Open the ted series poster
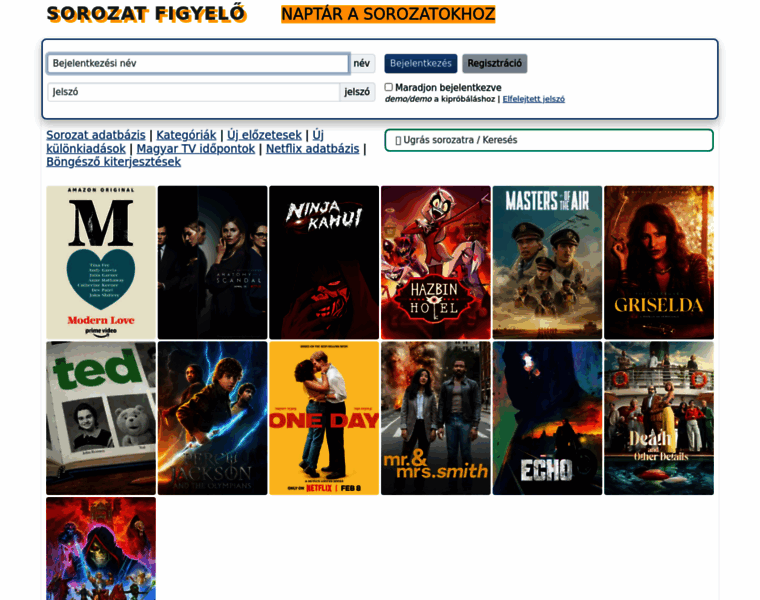Screen dimensions: 760x600 click(x=101, y=418)
